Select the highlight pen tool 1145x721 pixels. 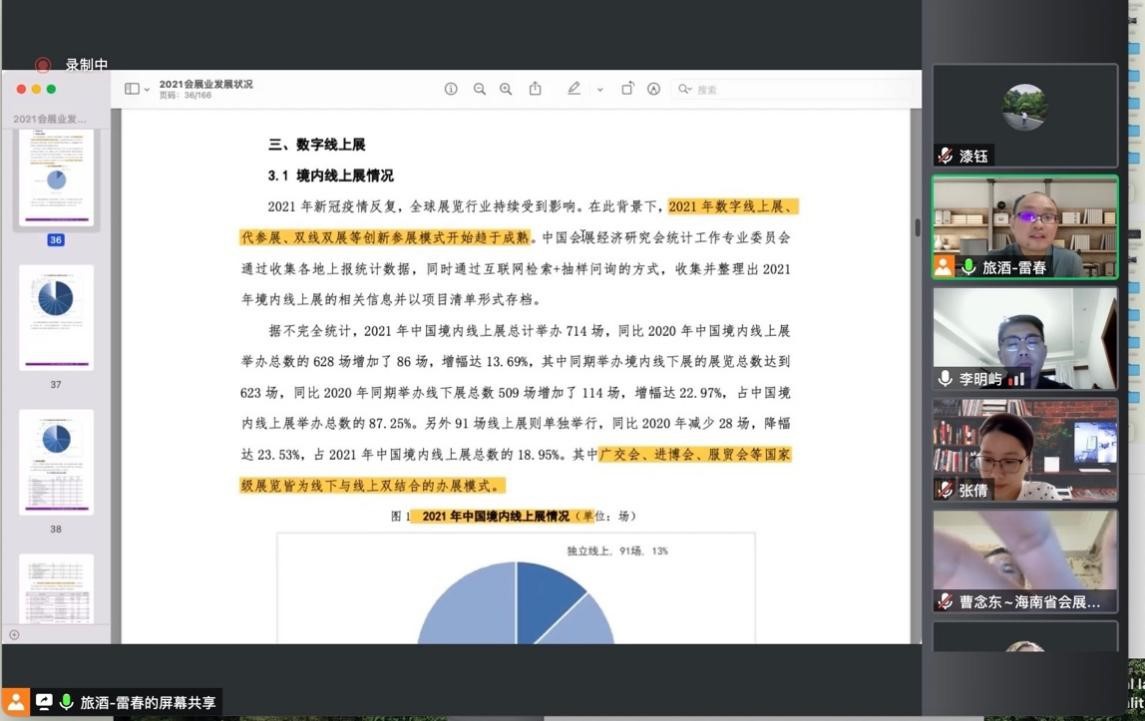(574, 89)
